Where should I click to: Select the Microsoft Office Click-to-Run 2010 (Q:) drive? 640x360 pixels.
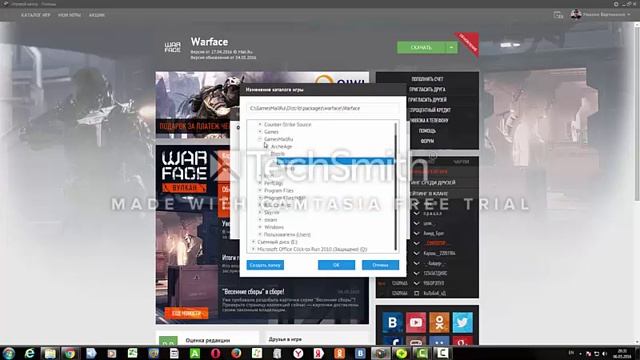312,249
